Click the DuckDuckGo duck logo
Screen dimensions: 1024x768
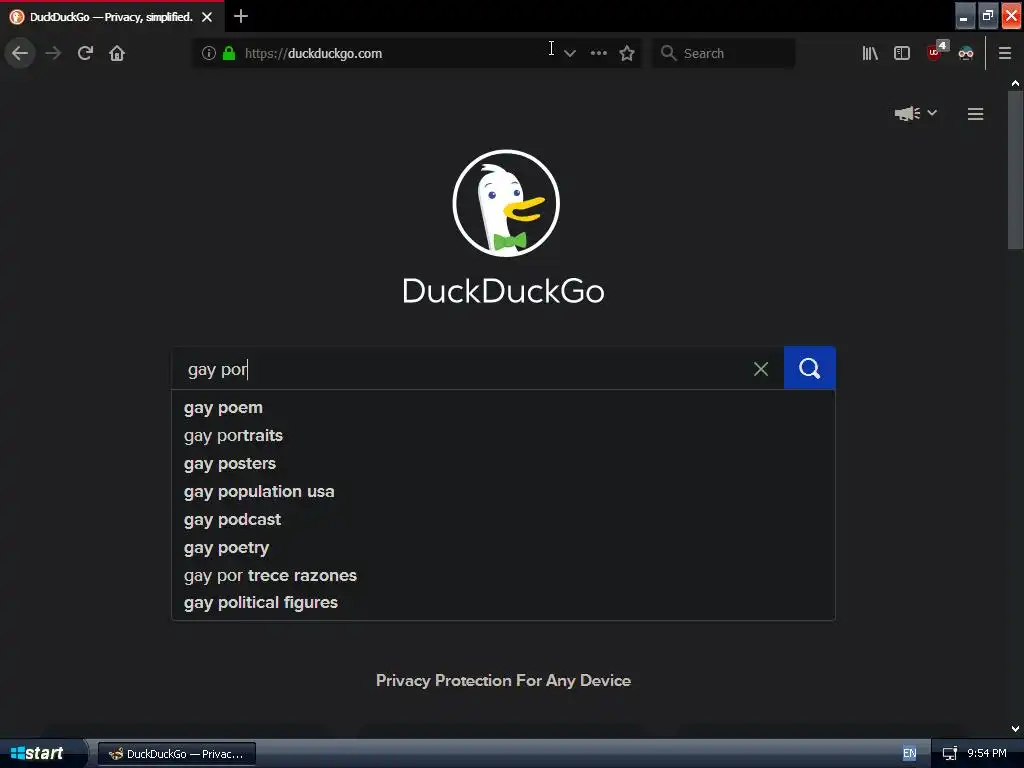[506, 203]
